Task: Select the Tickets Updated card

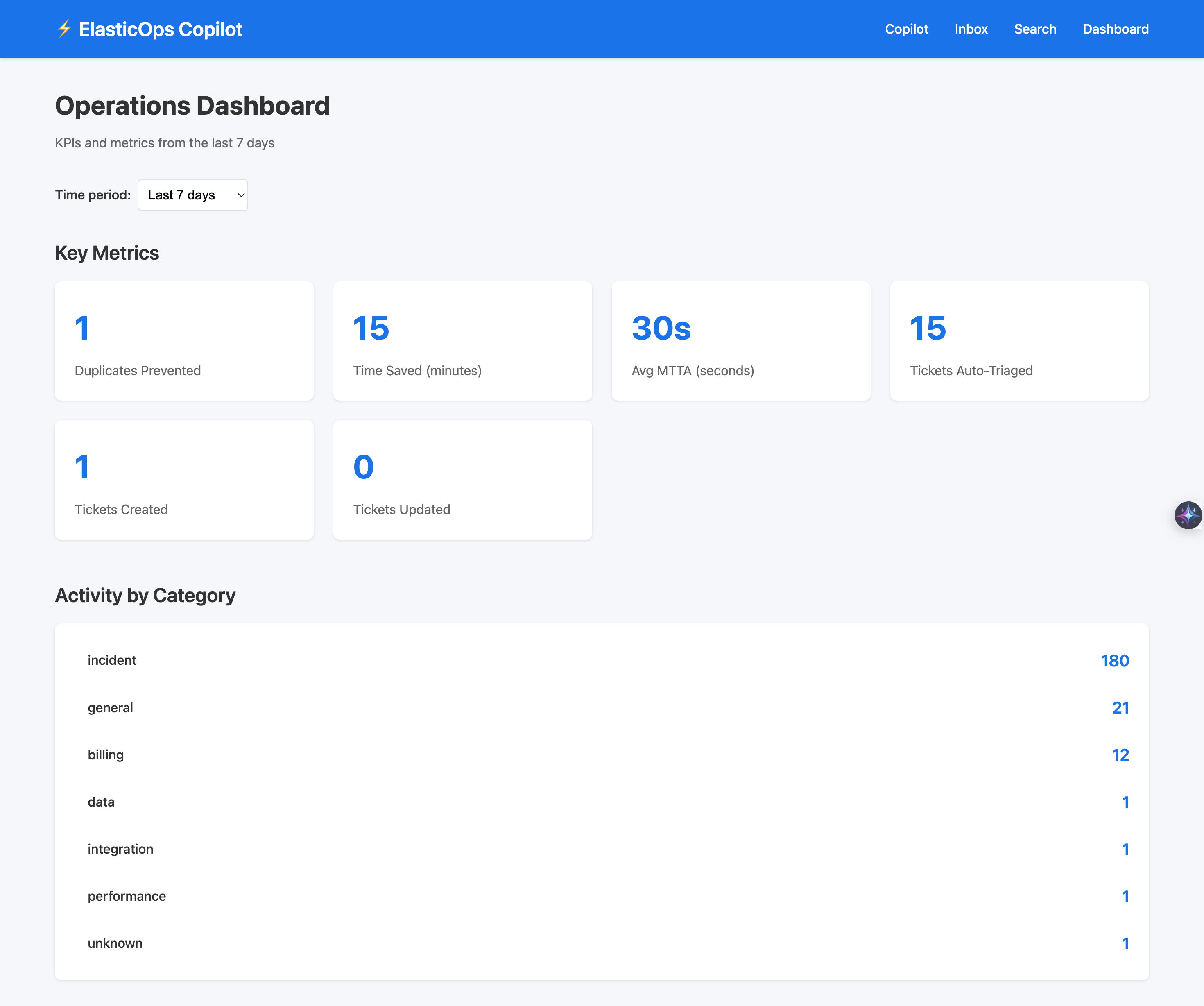Action: coord(462,480)
